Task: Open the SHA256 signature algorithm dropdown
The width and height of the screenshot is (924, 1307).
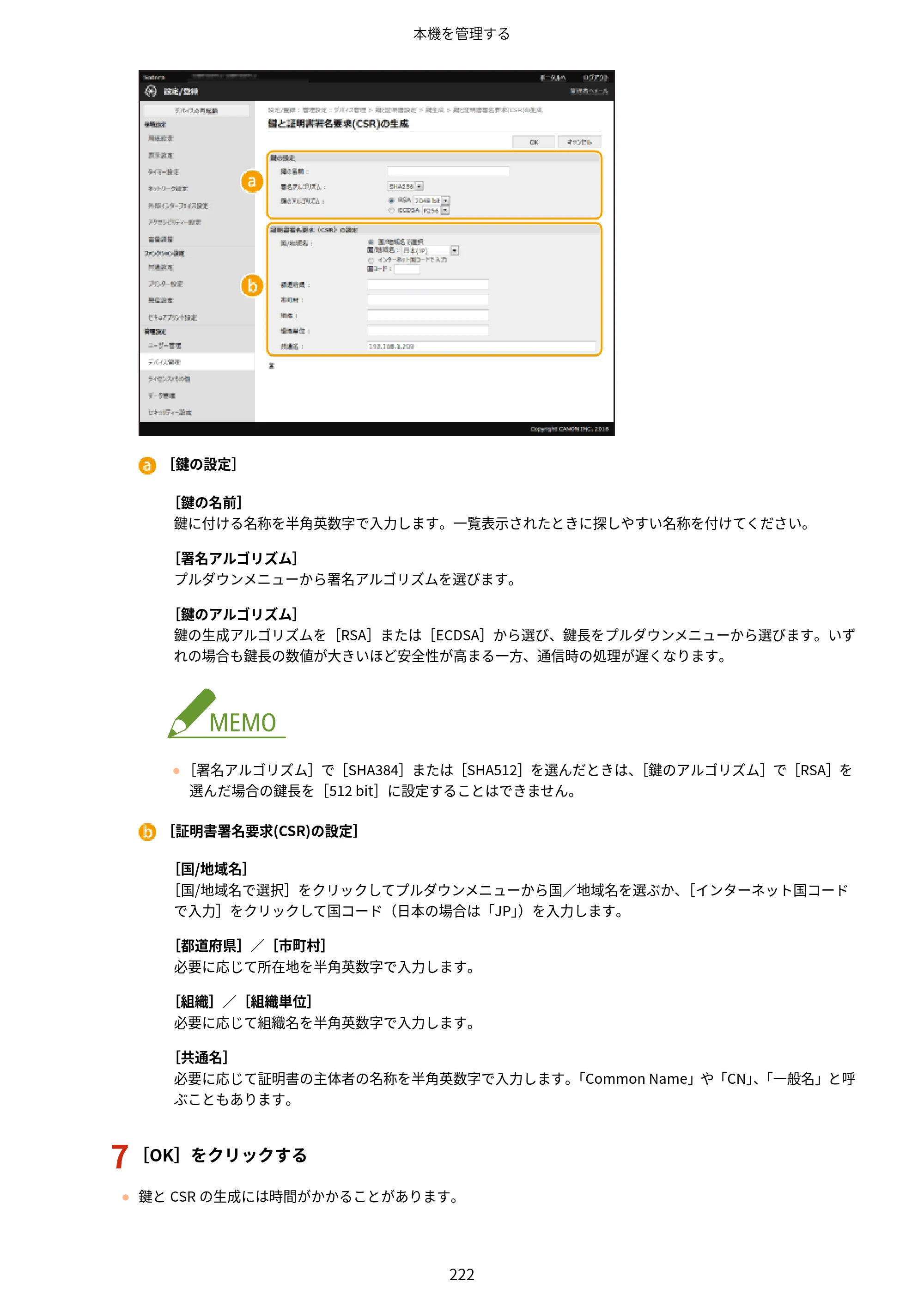Action: coord(405,186)
